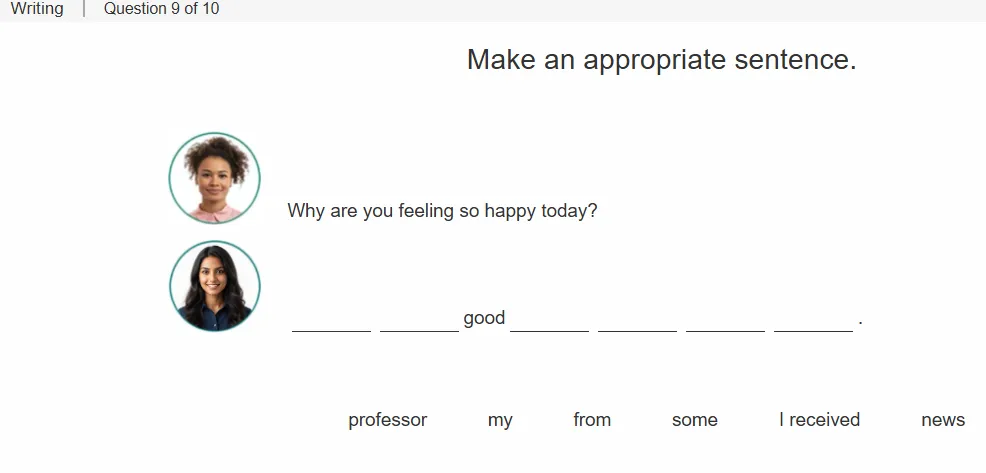Click the "I received" word tile
This screenshot has width=986, height=473.
[819, 420]
